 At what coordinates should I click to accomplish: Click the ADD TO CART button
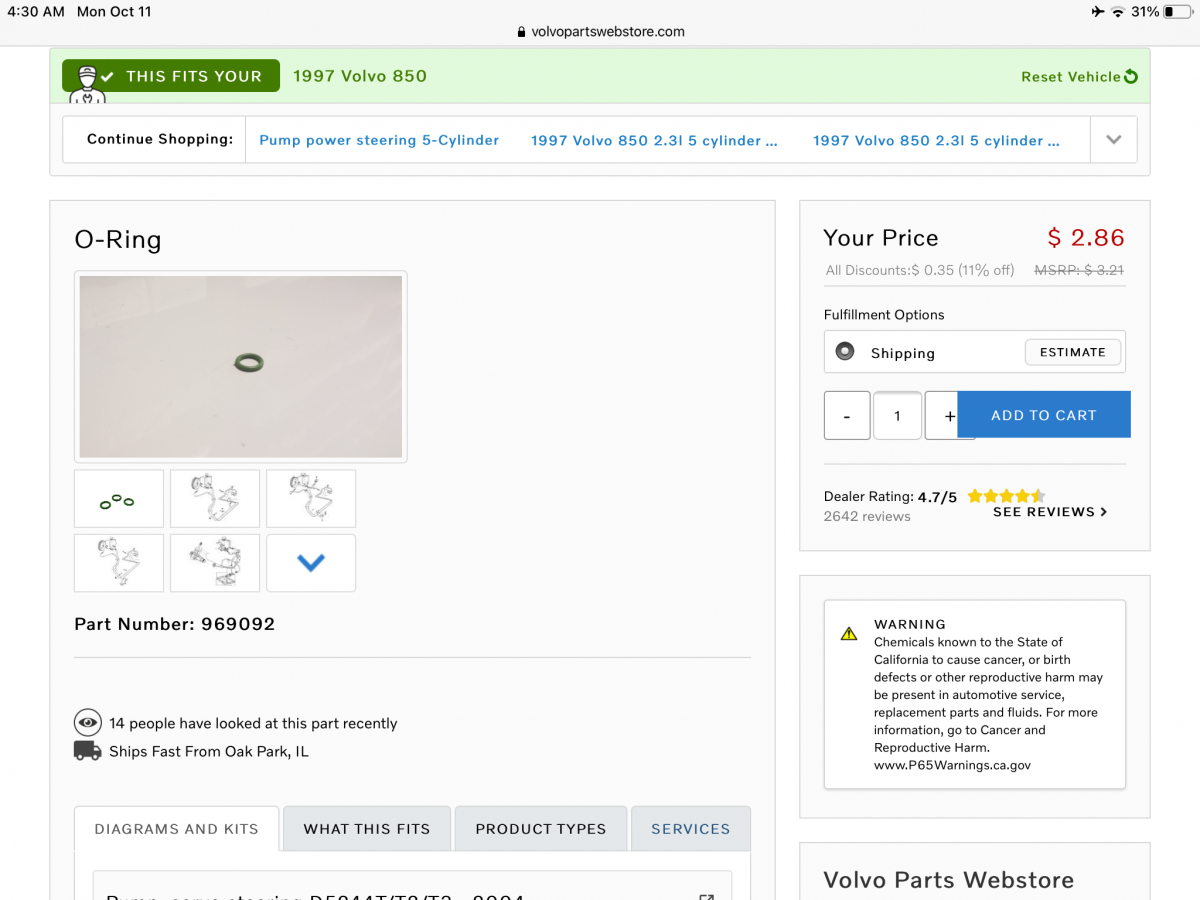(x=1044, y=415)
